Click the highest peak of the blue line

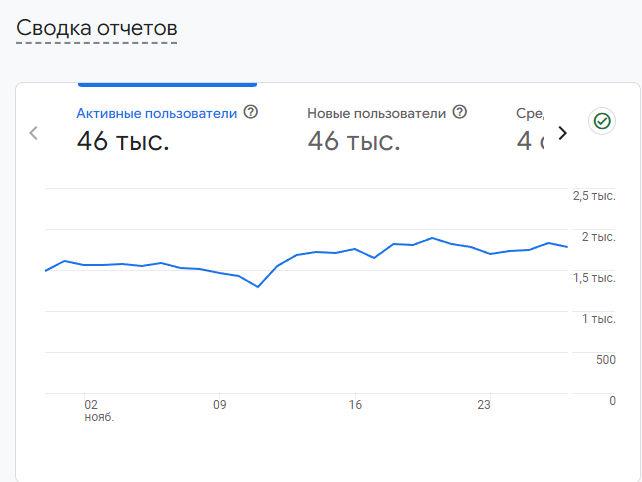[x=431, y=238]
